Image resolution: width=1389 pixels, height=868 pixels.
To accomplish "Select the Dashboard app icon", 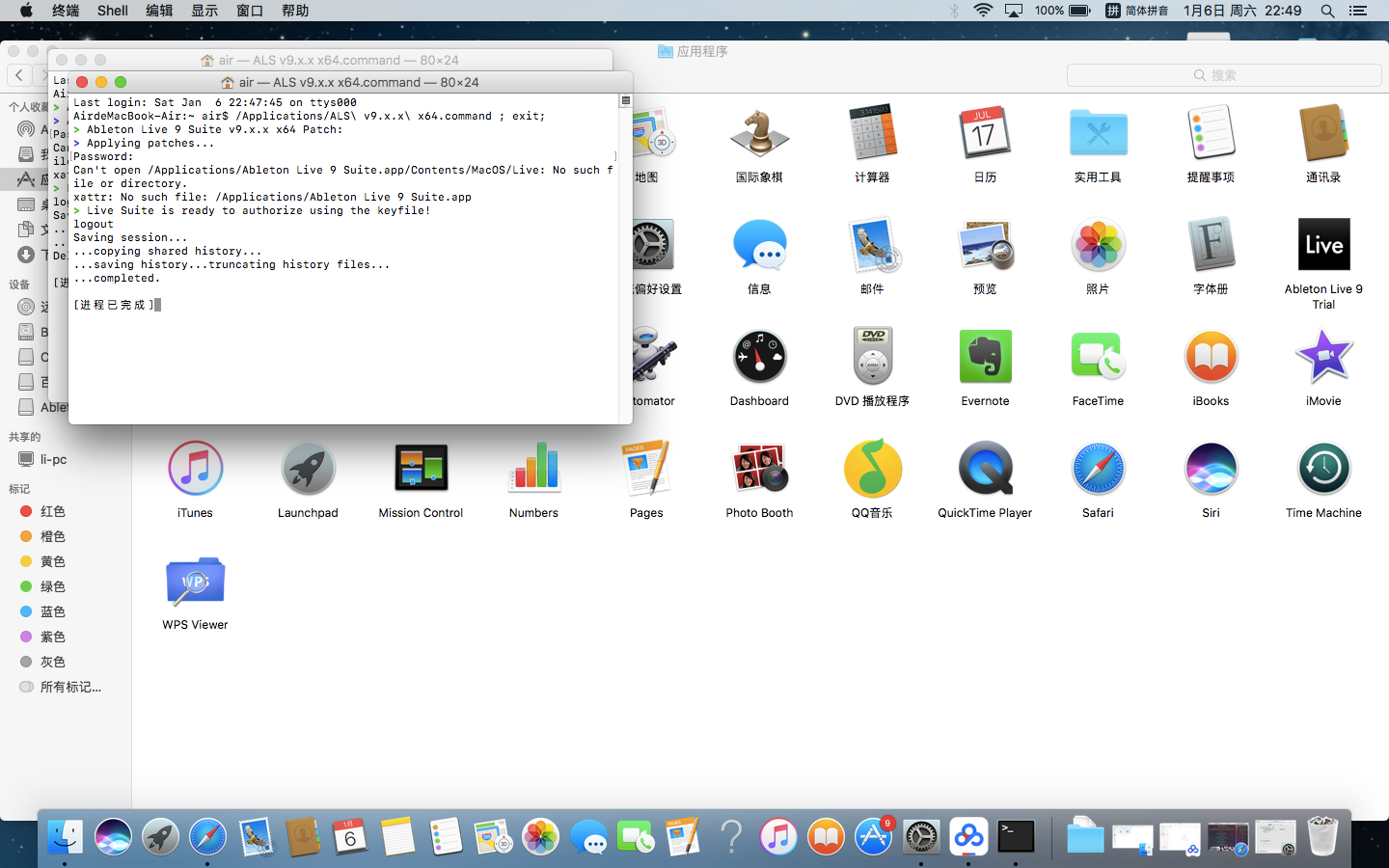I will 759,358.
